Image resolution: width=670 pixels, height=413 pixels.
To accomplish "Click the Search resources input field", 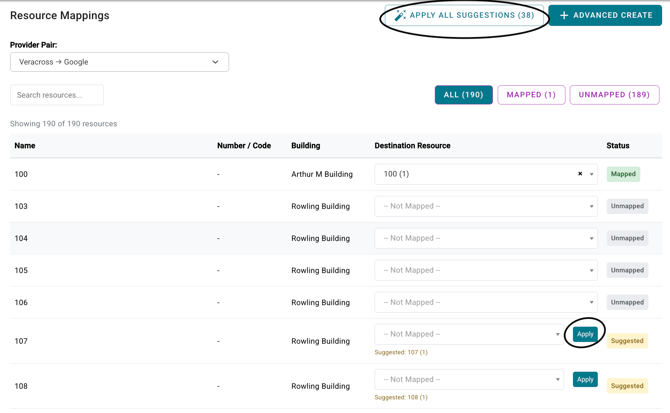I will click(x=57, y=95).
